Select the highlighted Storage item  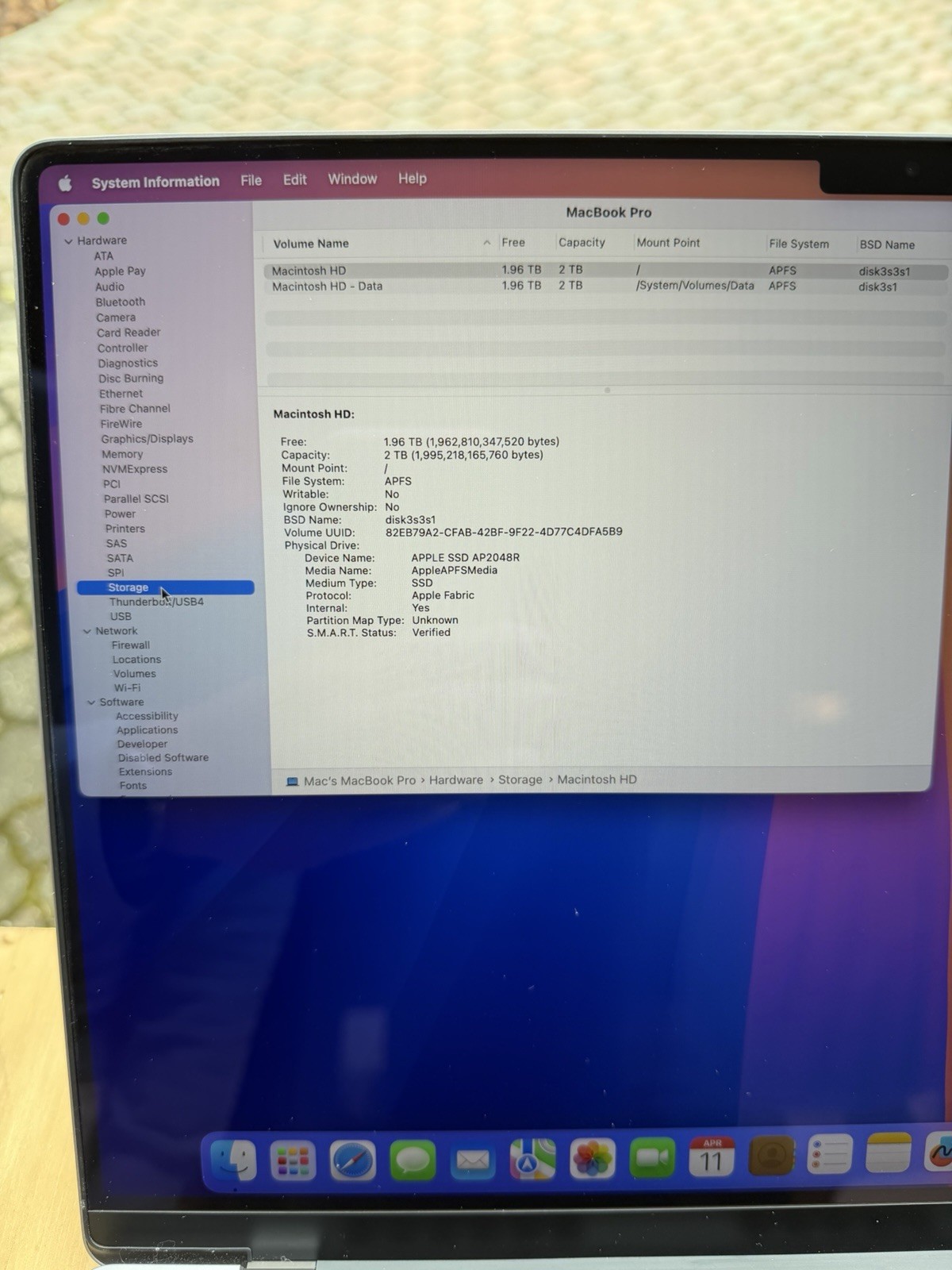[165, 587]
